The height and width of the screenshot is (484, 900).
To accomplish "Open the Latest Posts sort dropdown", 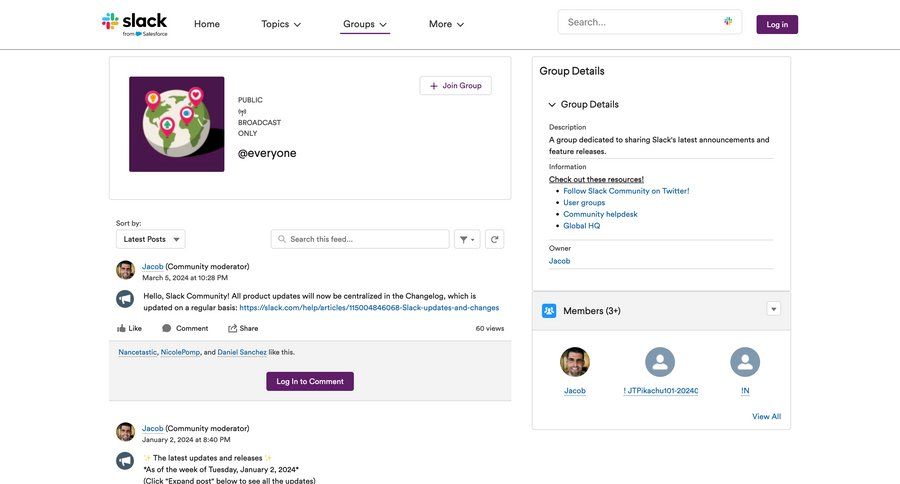I will [x=150, y=239].
